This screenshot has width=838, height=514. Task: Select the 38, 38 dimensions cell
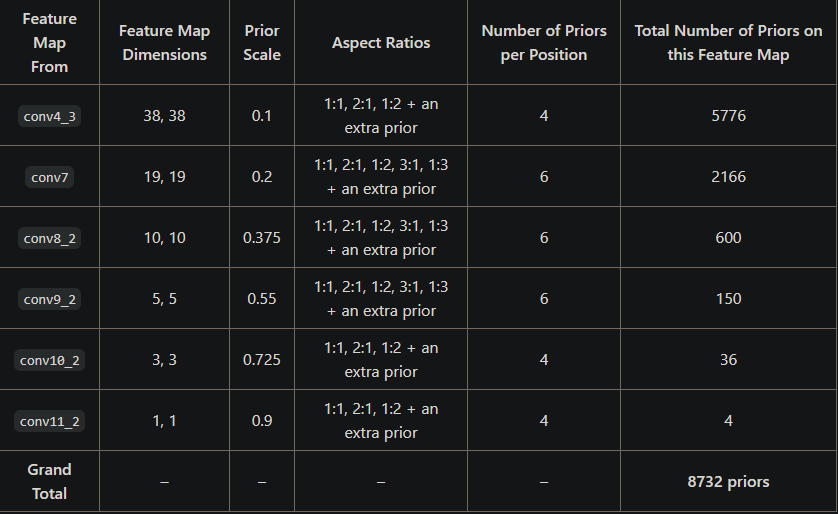pyautogui.click(x=165, y=115)
